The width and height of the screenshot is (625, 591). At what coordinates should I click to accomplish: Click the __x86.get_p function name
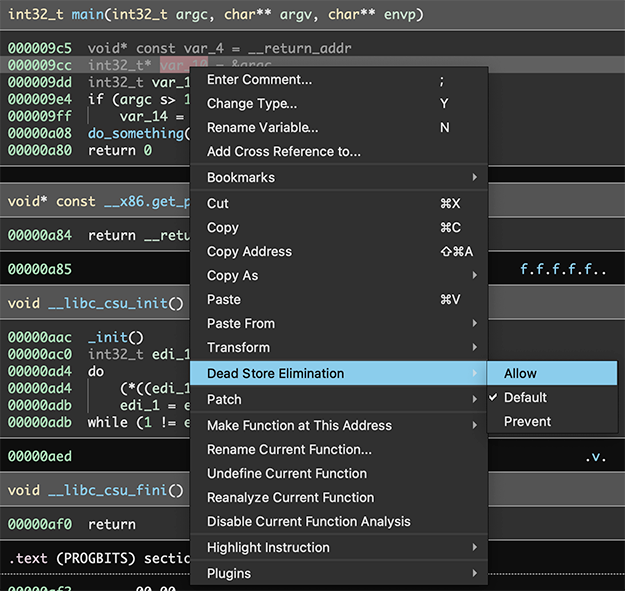(x=147, y=202)
